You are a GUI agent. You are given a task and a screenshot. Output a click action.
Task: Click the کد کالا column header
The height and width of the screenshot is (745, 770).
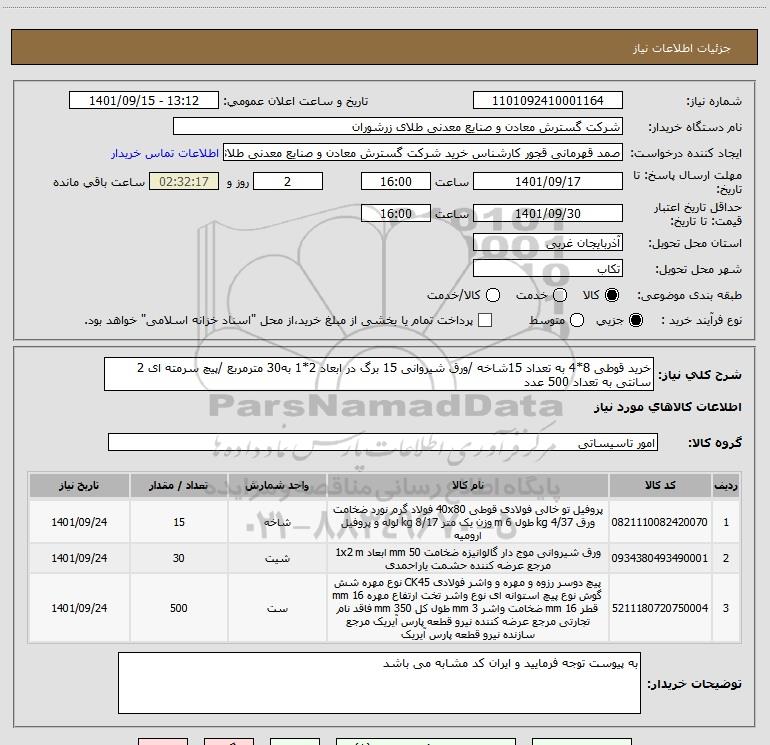click(660, 485)
